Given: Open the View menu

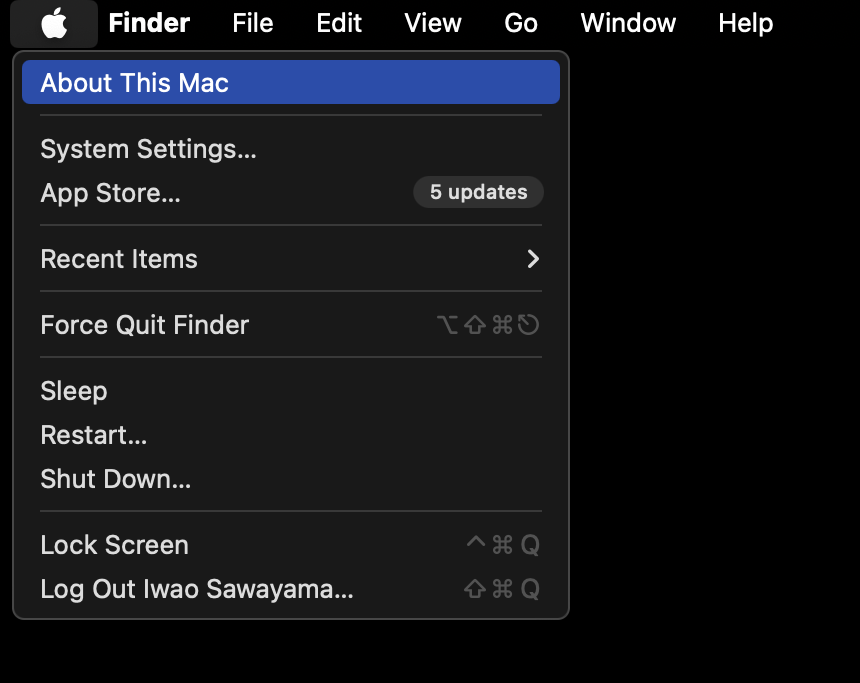Looking at the screenshot, I should (x=433, y=23).
